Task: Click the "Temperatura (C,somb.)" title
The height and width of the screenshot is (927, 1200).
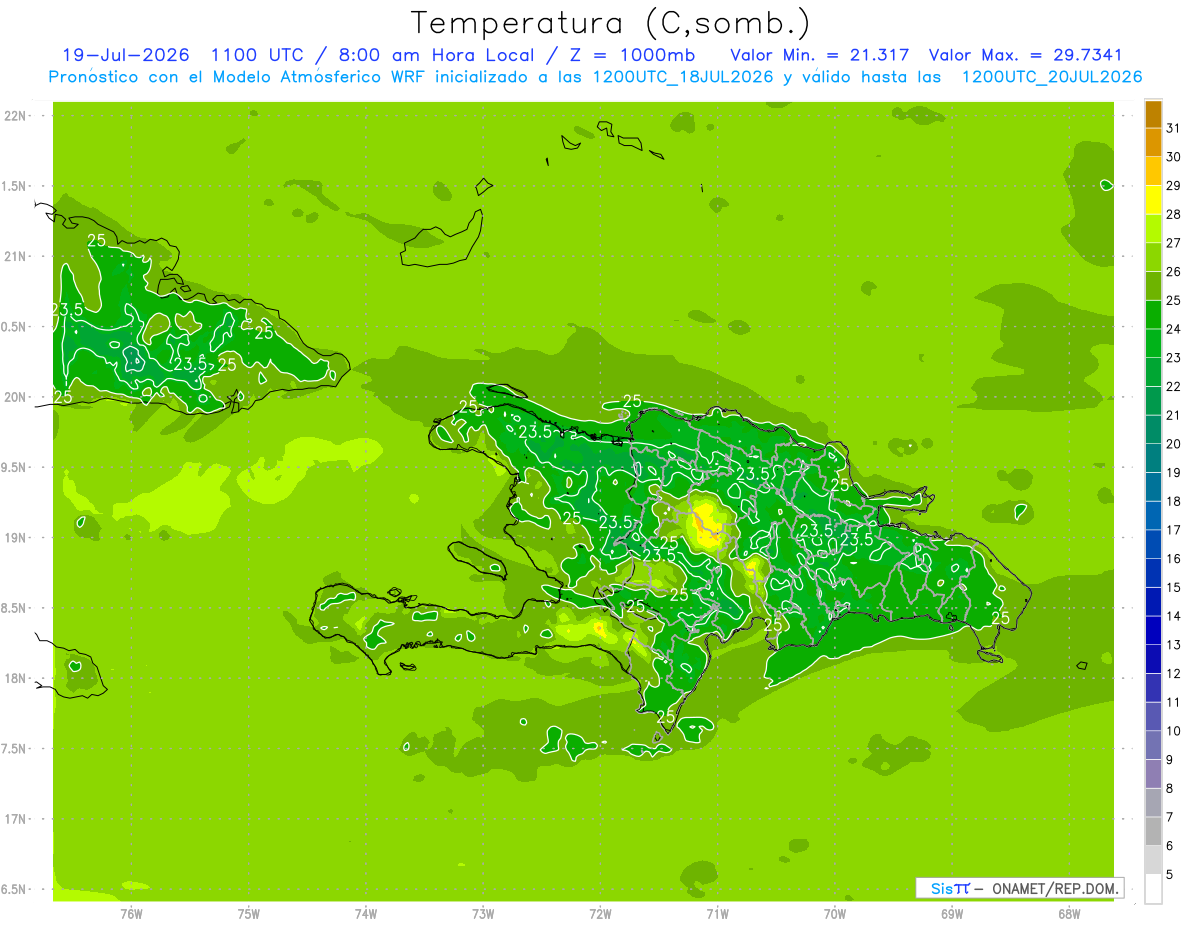Action: pos(610,22)
